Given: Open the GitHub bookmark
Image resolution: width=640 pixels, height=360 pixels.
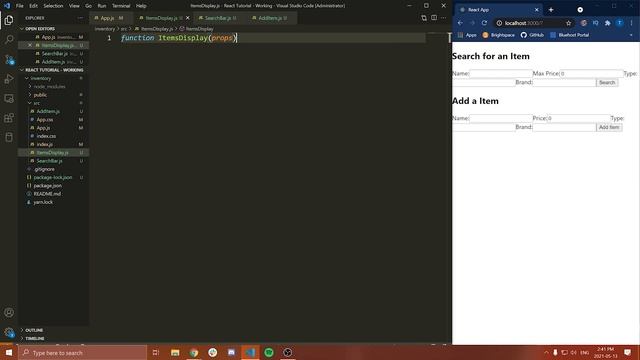Looking at the screenshot, I should tap(532, 35).
